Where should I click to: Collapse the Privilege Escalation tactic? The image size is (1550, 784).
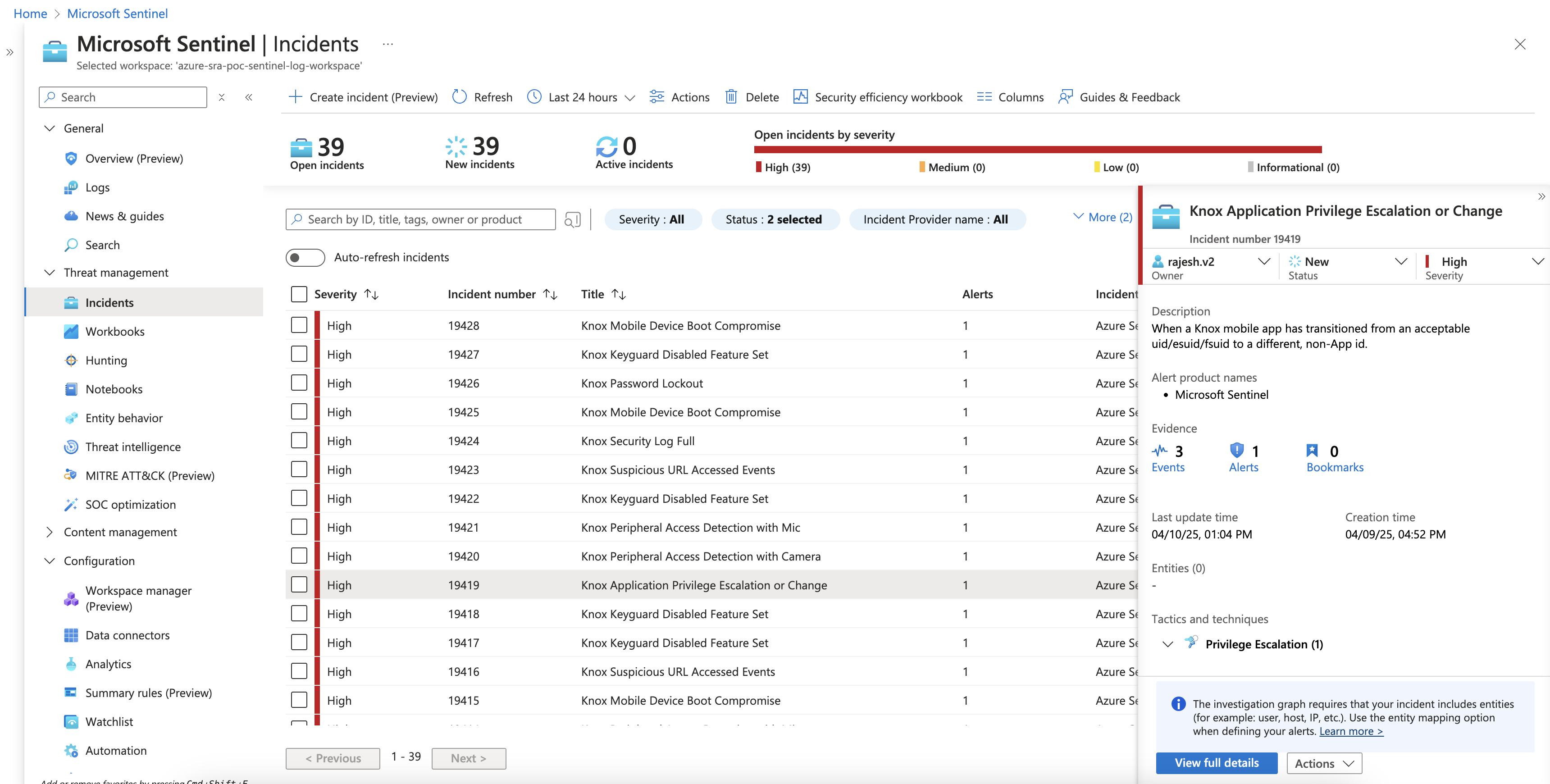tap(1168, 644)
